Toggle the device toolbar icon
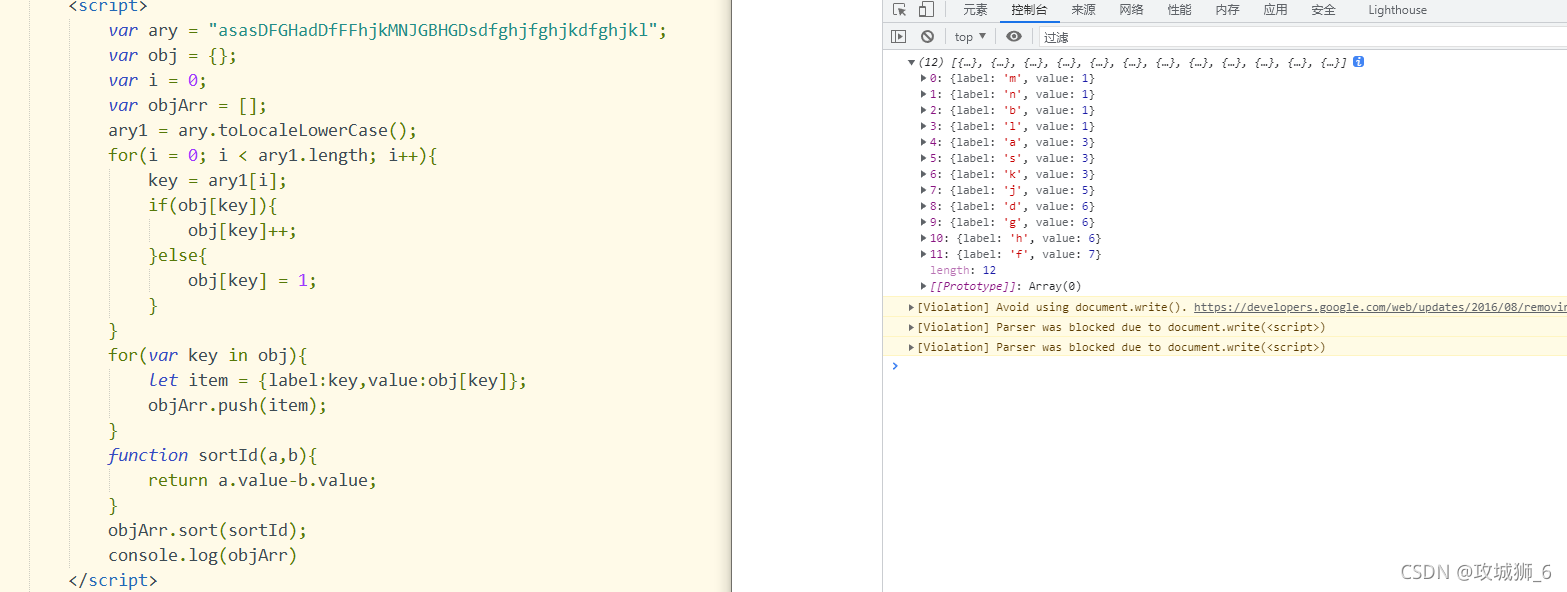Viewport: 1567px width, 592px height. click(x=926, y=10)
